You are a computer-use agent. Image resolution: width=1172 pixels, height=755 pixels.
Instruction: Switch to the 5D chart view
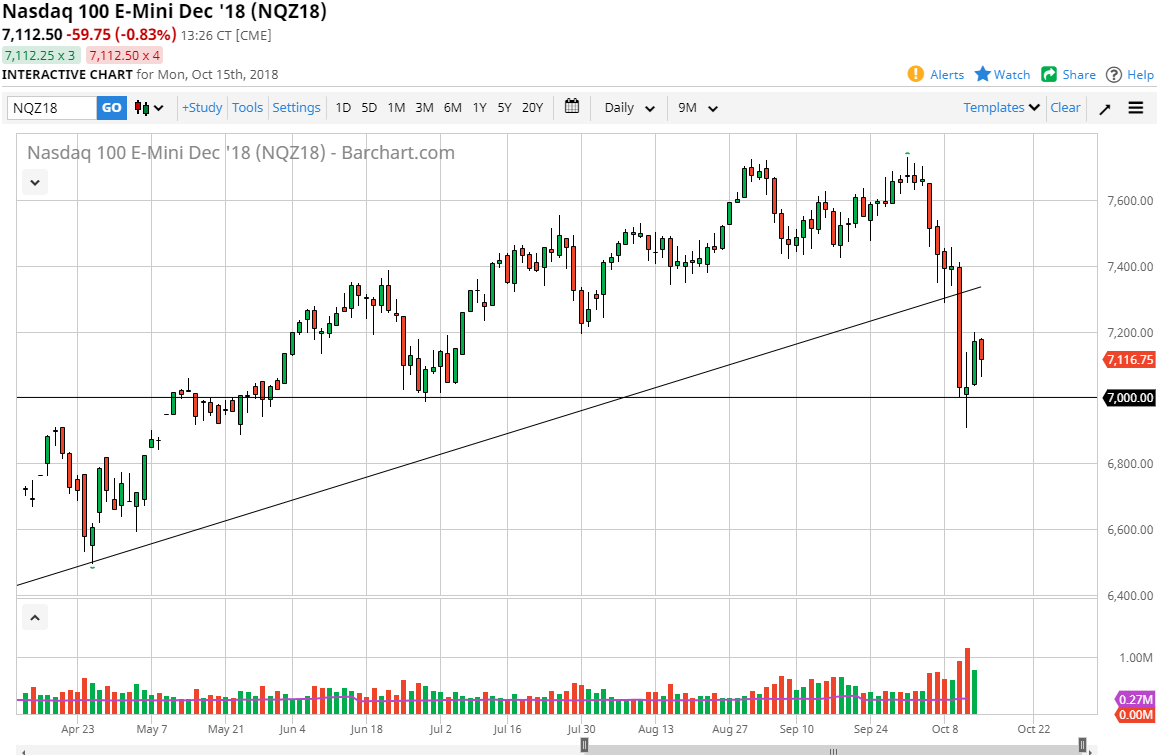[368, 107]
